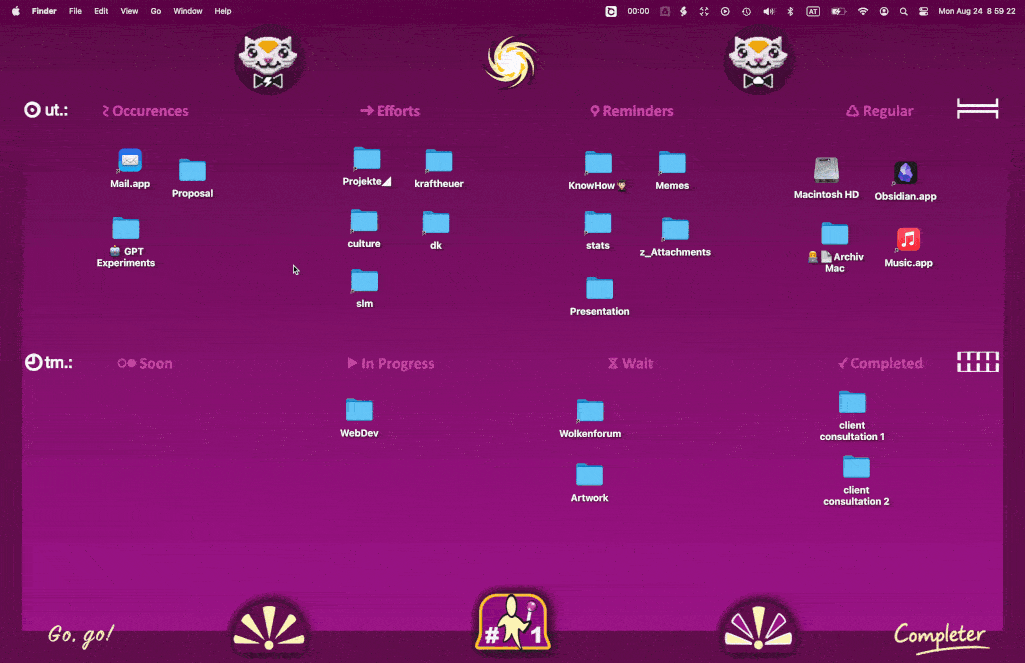Click the date and time display
The image size is (1025, 663).
[977, 11]
